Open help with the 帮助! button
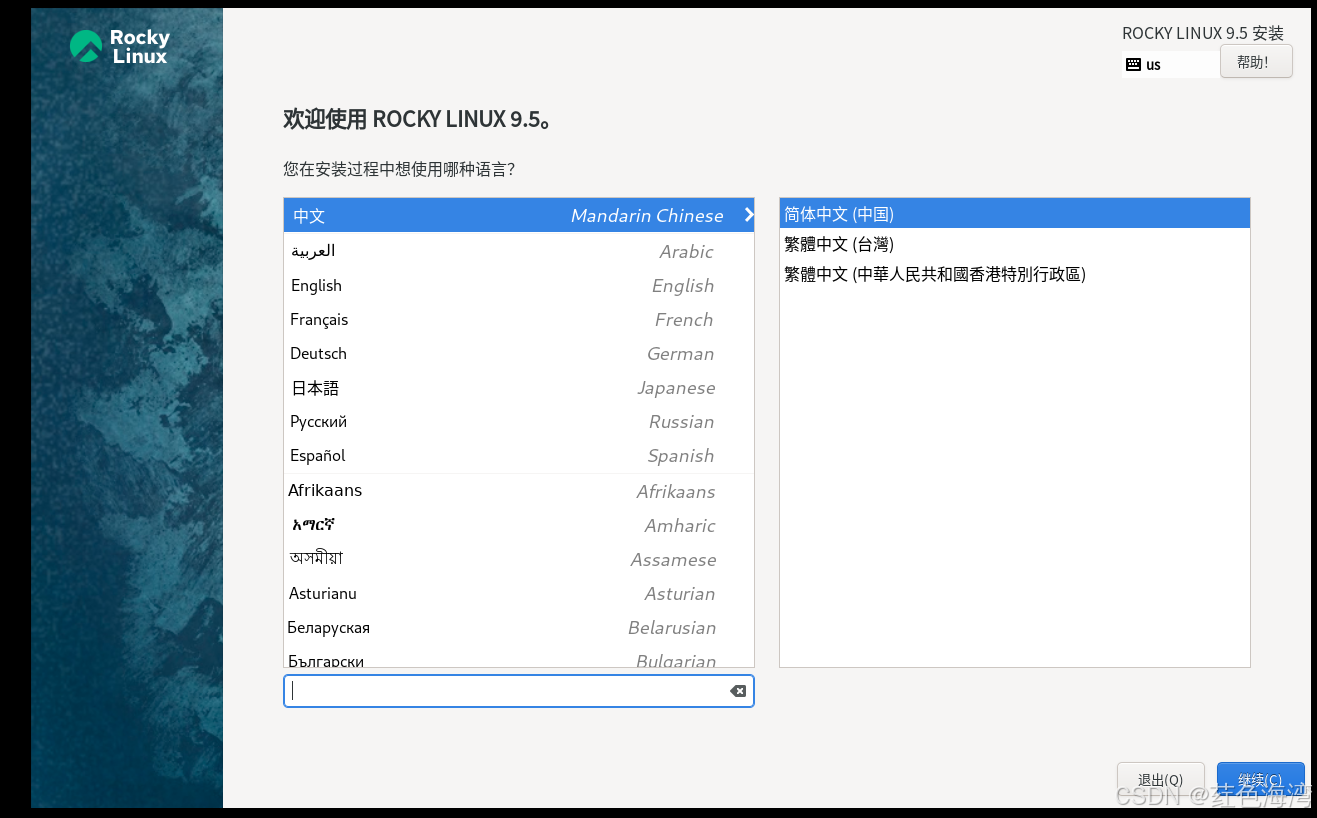Viewport: 1317px width, 818px height. click(1256, 62)
